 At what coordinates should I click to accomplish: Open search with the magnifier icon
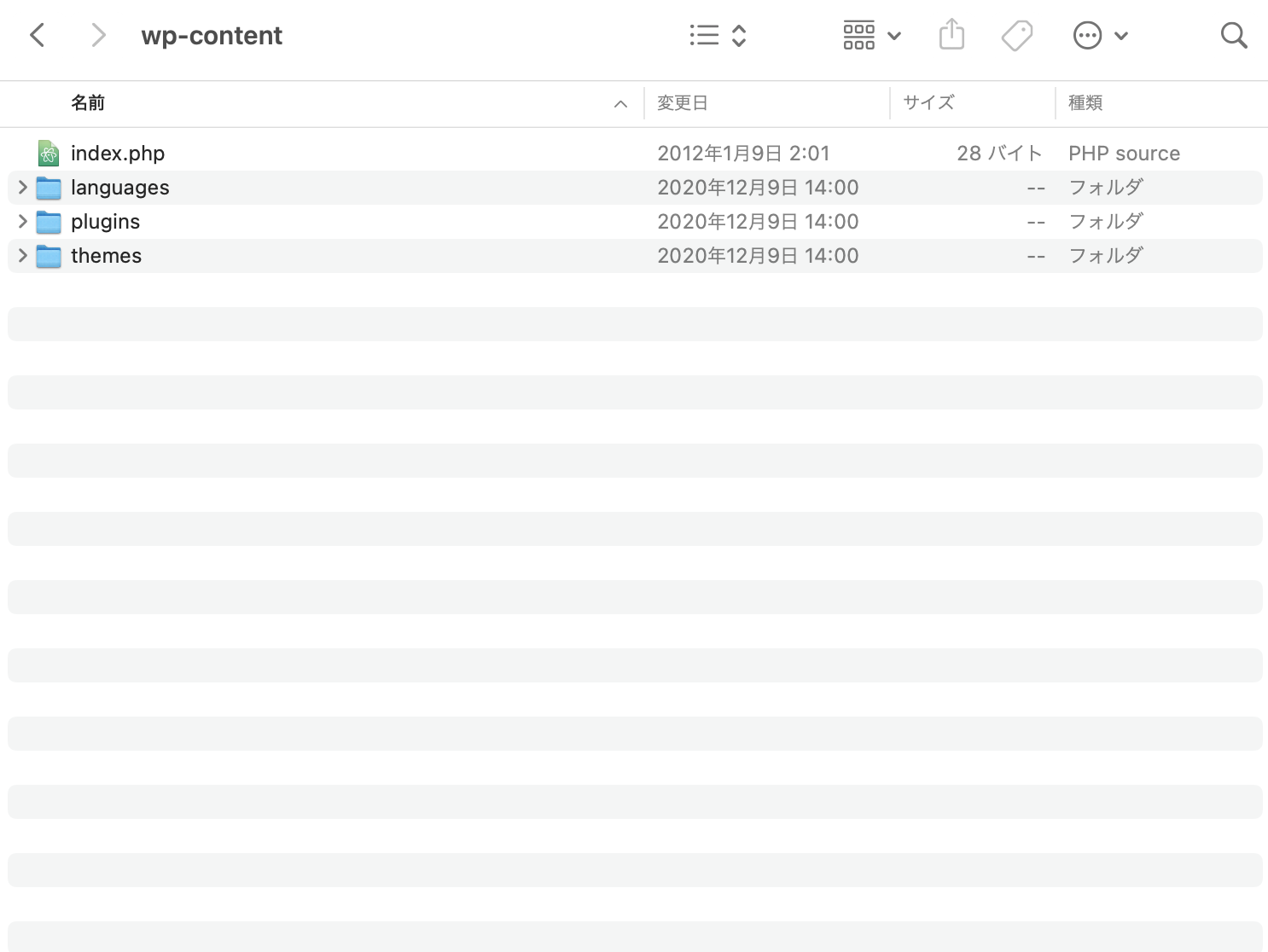pyautogui.click(x=1233, y=35)
